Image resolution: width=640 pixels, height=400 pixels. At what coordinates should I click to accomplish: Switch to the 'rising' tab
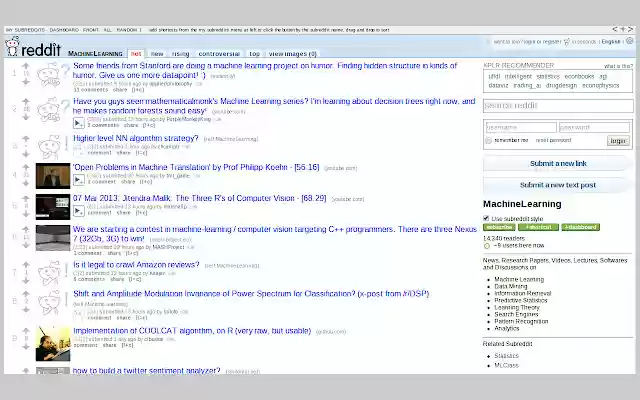point(180,54)
